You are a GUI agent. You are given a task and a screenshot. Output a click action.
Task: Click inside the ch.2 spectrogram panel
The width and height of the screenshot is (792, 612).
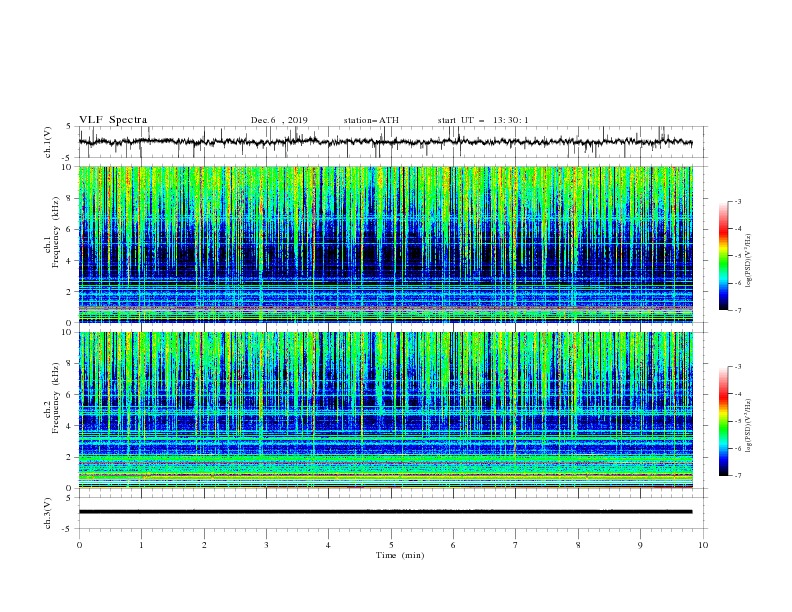[385, 410]
